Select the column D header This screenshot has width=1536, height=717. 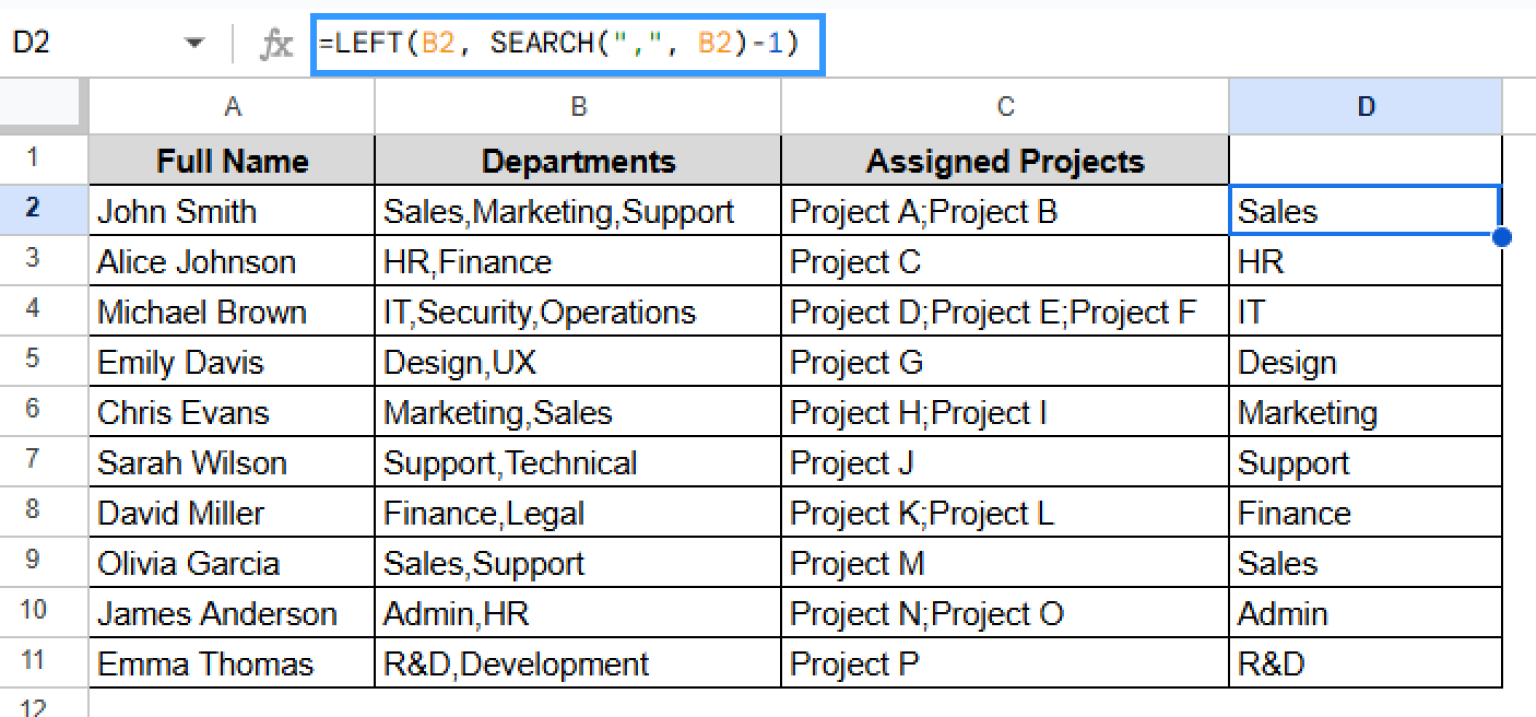click(1365, 107)
